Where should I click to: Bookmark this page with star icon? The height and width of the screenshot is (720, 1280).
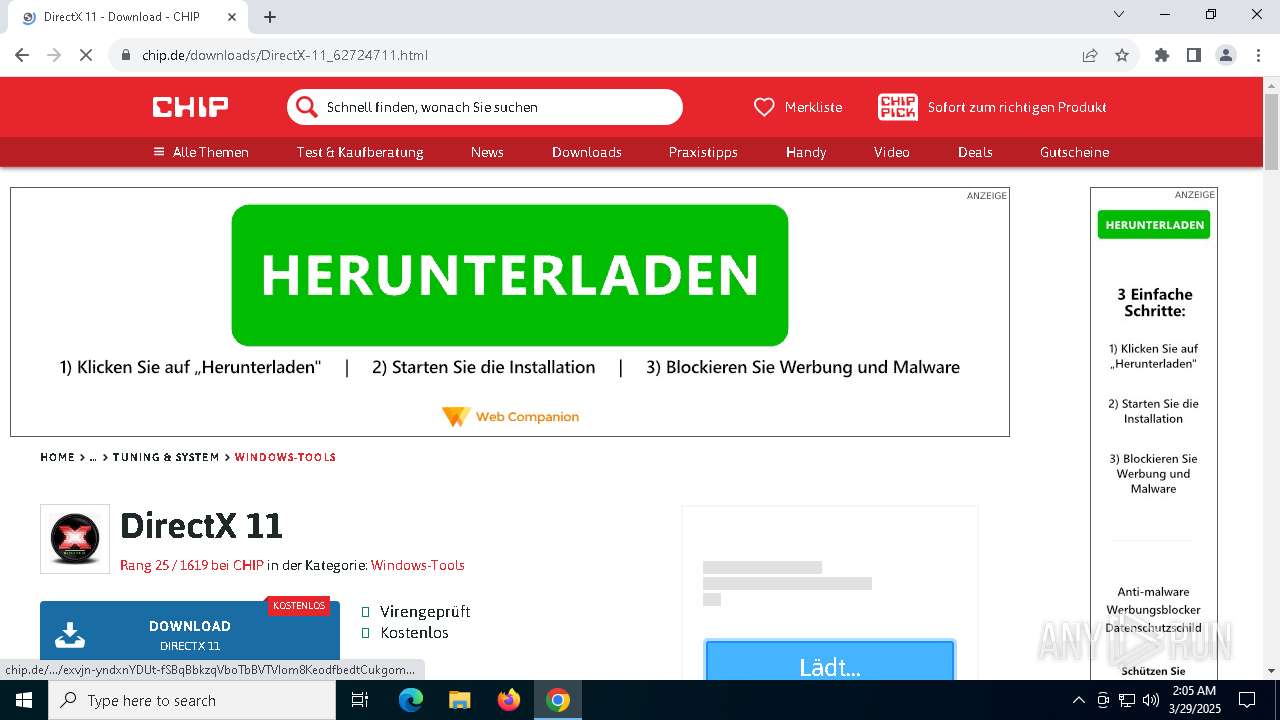[1122, 55]
